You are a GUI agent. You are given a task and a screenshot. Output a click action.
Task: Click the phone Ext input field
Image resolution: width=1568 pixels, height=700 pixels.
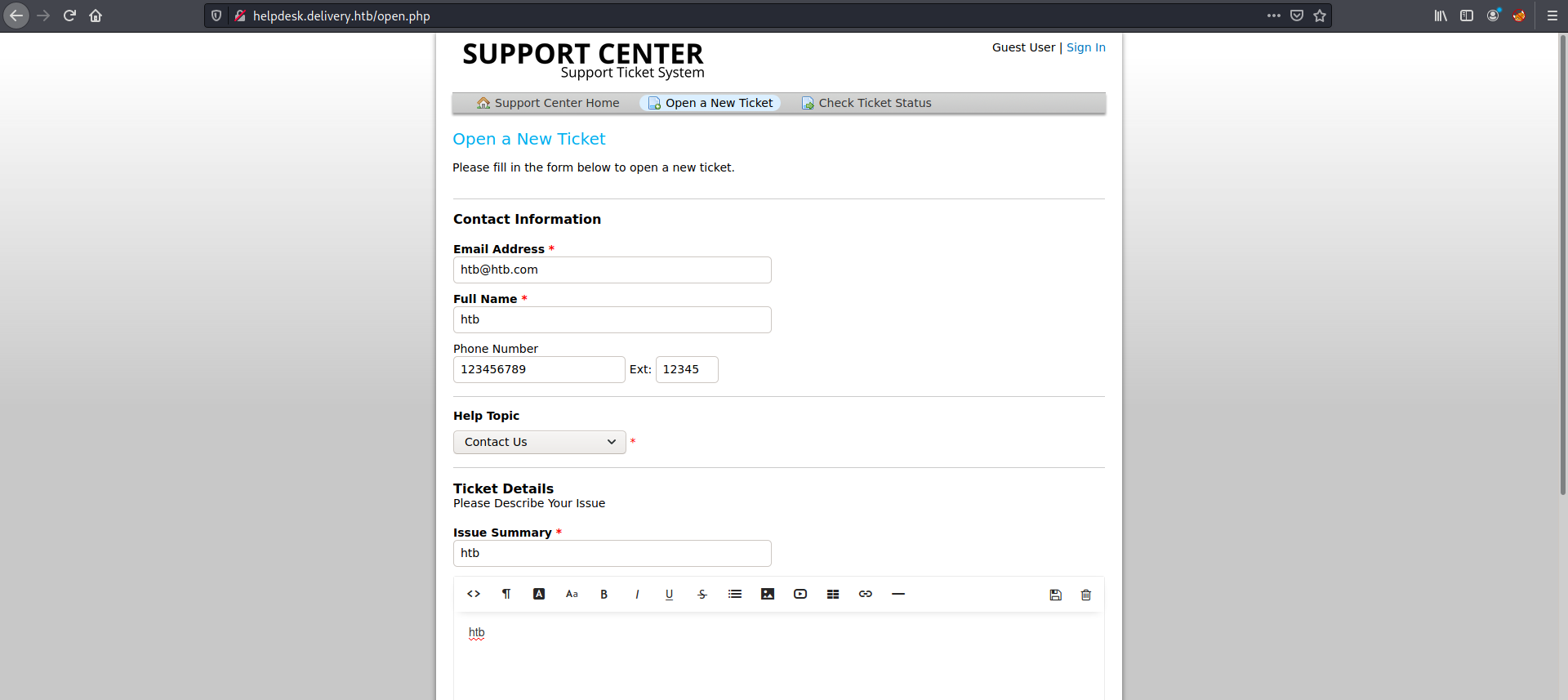click(687, 370)
